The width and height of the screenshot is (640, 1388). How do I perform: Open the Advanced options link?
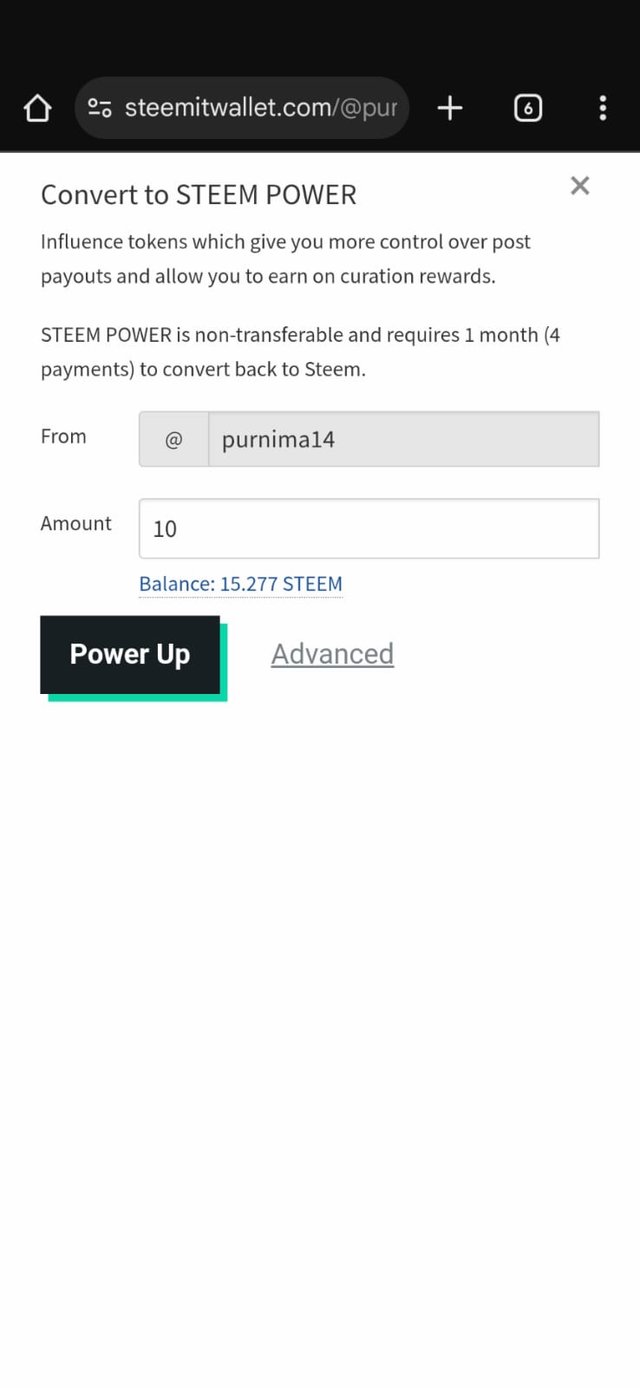coord(332,654)
